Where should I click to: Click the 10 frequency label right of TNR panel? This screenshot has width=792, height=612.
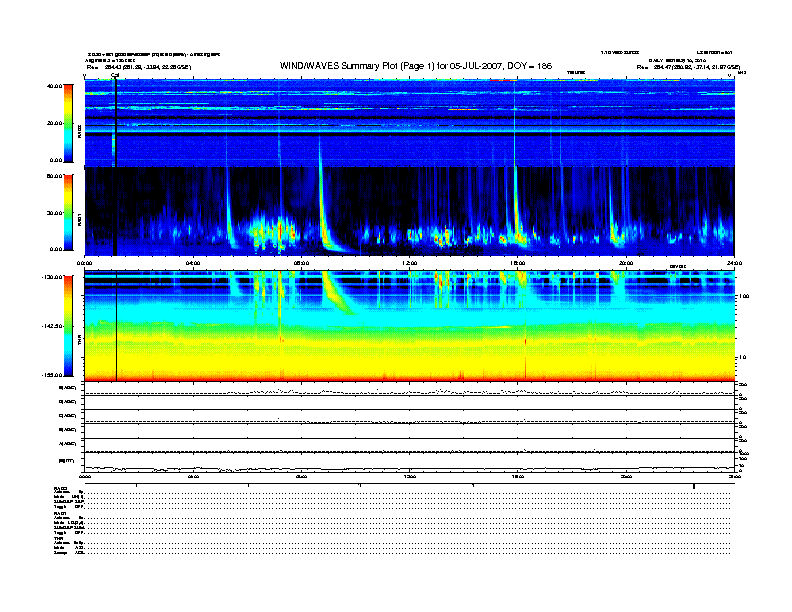(x=743, y=358)
